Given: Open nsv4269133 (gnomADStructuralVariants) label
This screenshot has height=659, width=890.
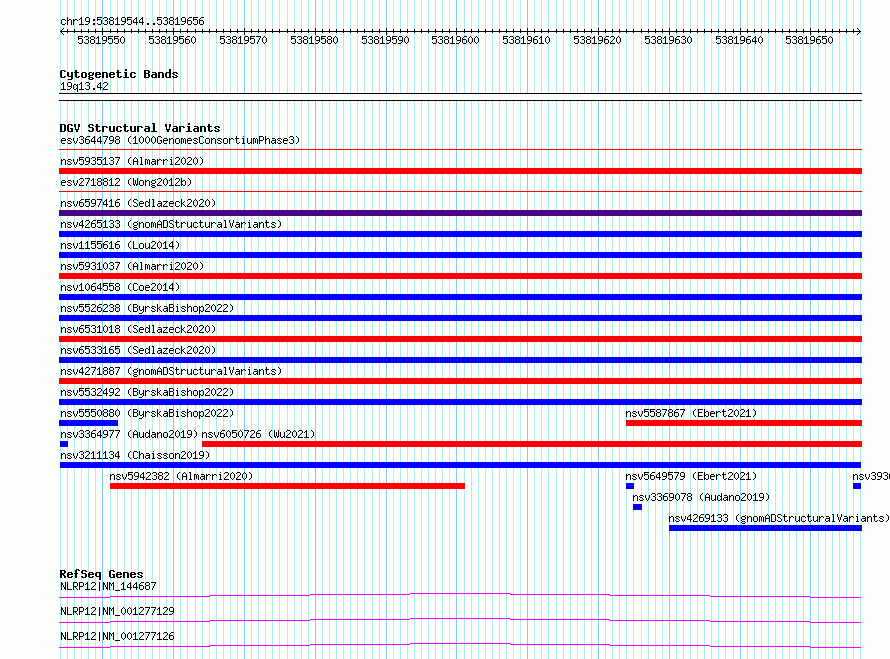Looking at the screenshot, I should [779, 518].
